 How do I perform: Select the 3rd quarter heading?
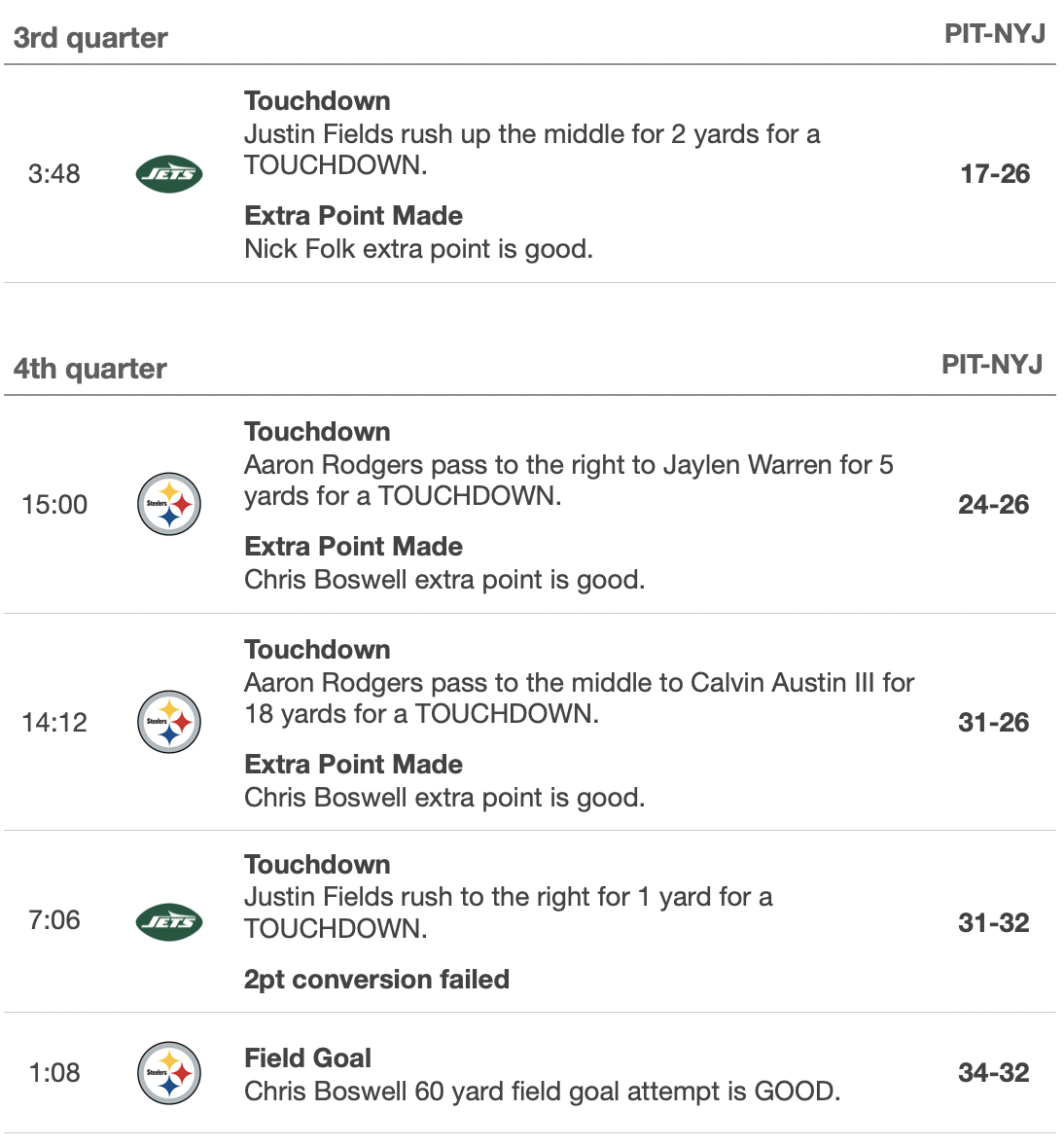point(90,38)
